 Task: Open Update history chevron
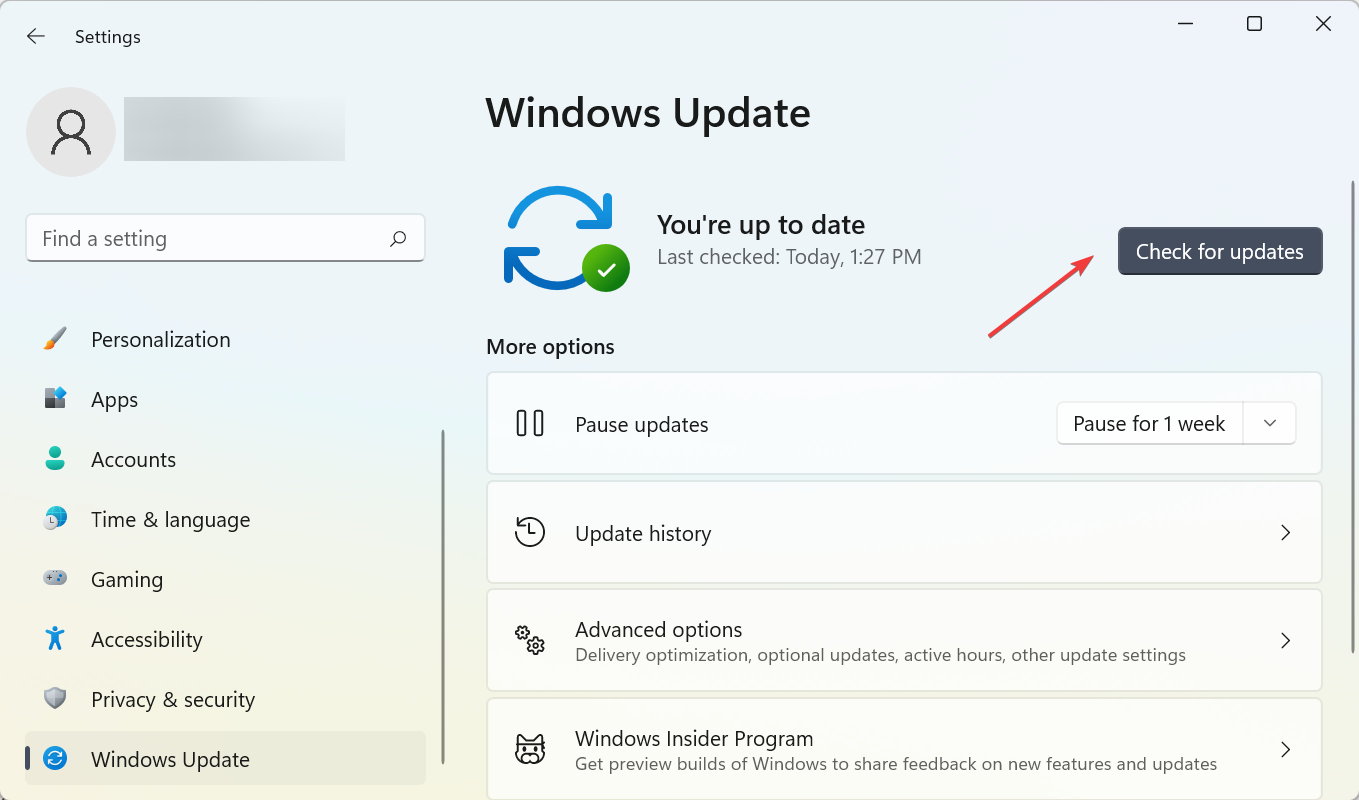(1286, 533)
